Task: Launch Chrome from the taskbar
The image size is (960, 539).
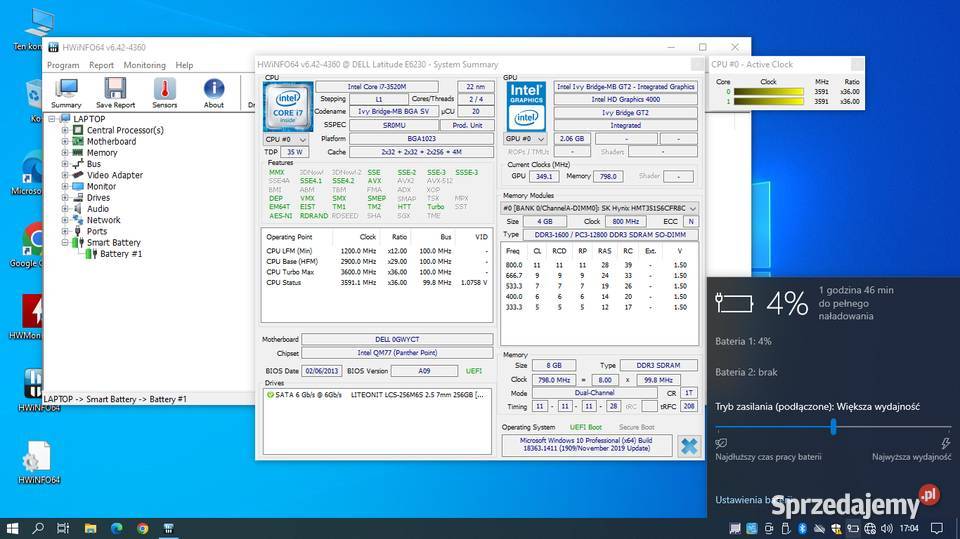Action: coord(143,528)
